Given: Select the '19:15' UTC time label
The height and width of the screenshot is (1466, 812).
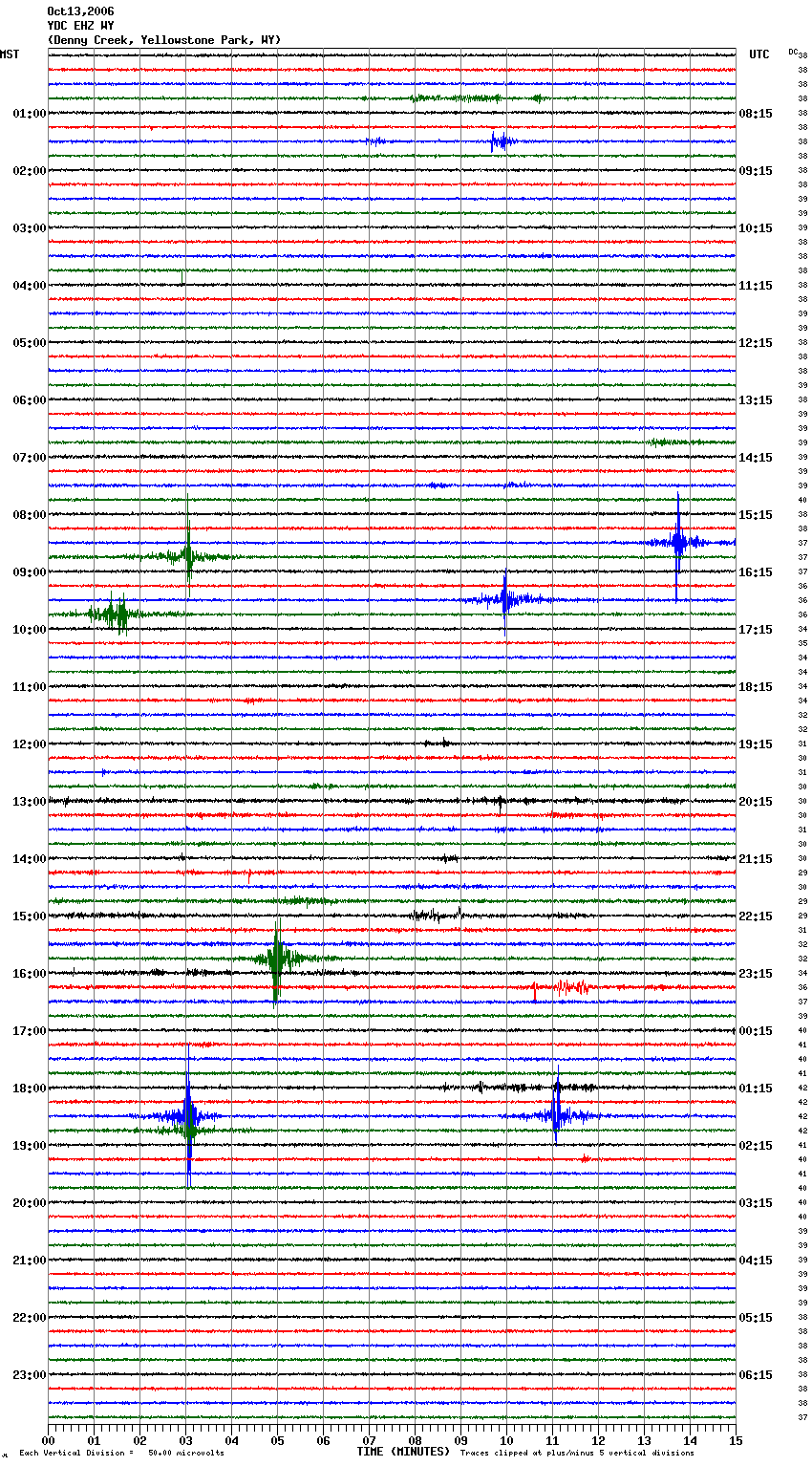Looking at the screenshot, I should (x=756, y=744).
